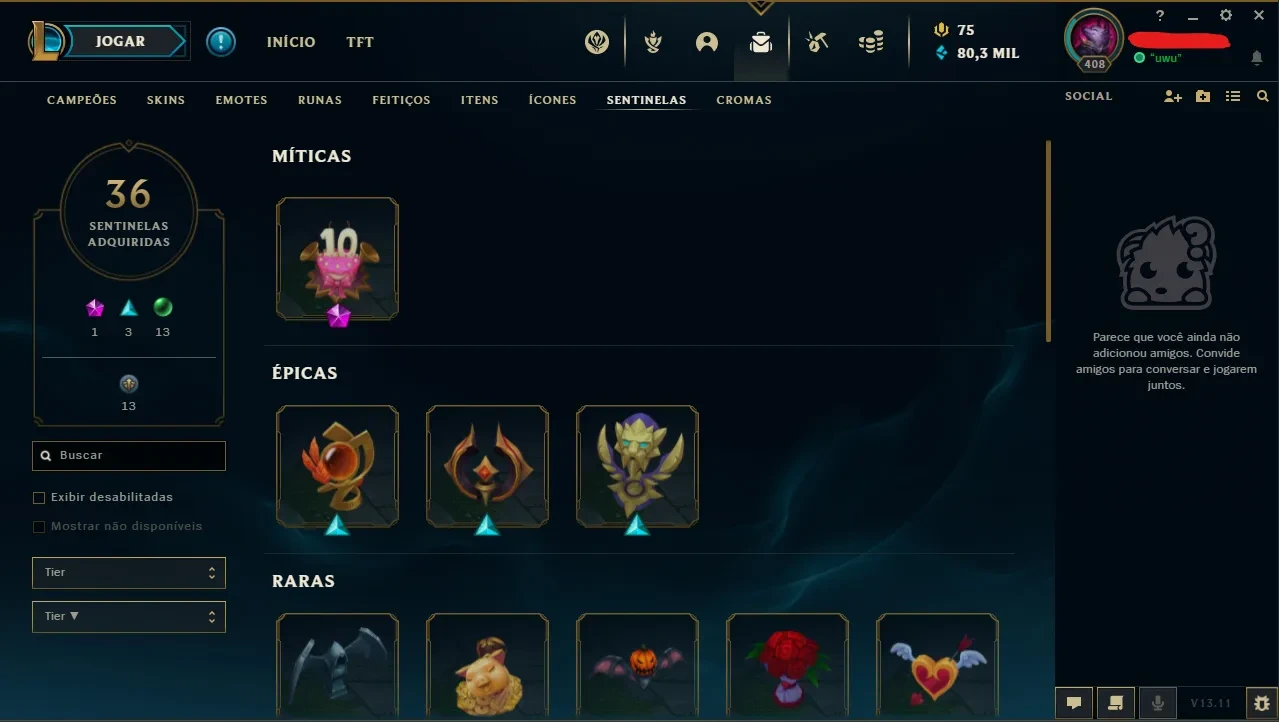Open the Loot hammer icon
This screenshot has width=1279, height=722.
tap(817, 42)
